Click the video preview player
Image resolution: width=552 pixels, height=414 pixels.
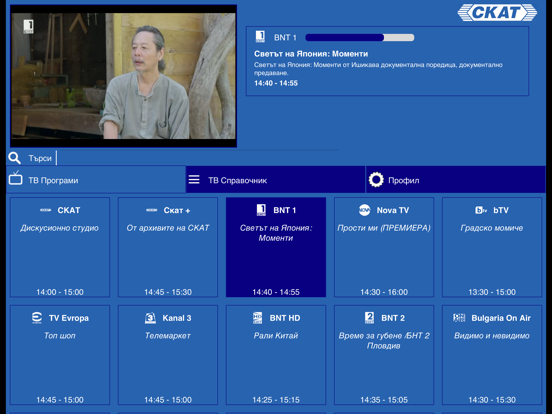[123, 76]
